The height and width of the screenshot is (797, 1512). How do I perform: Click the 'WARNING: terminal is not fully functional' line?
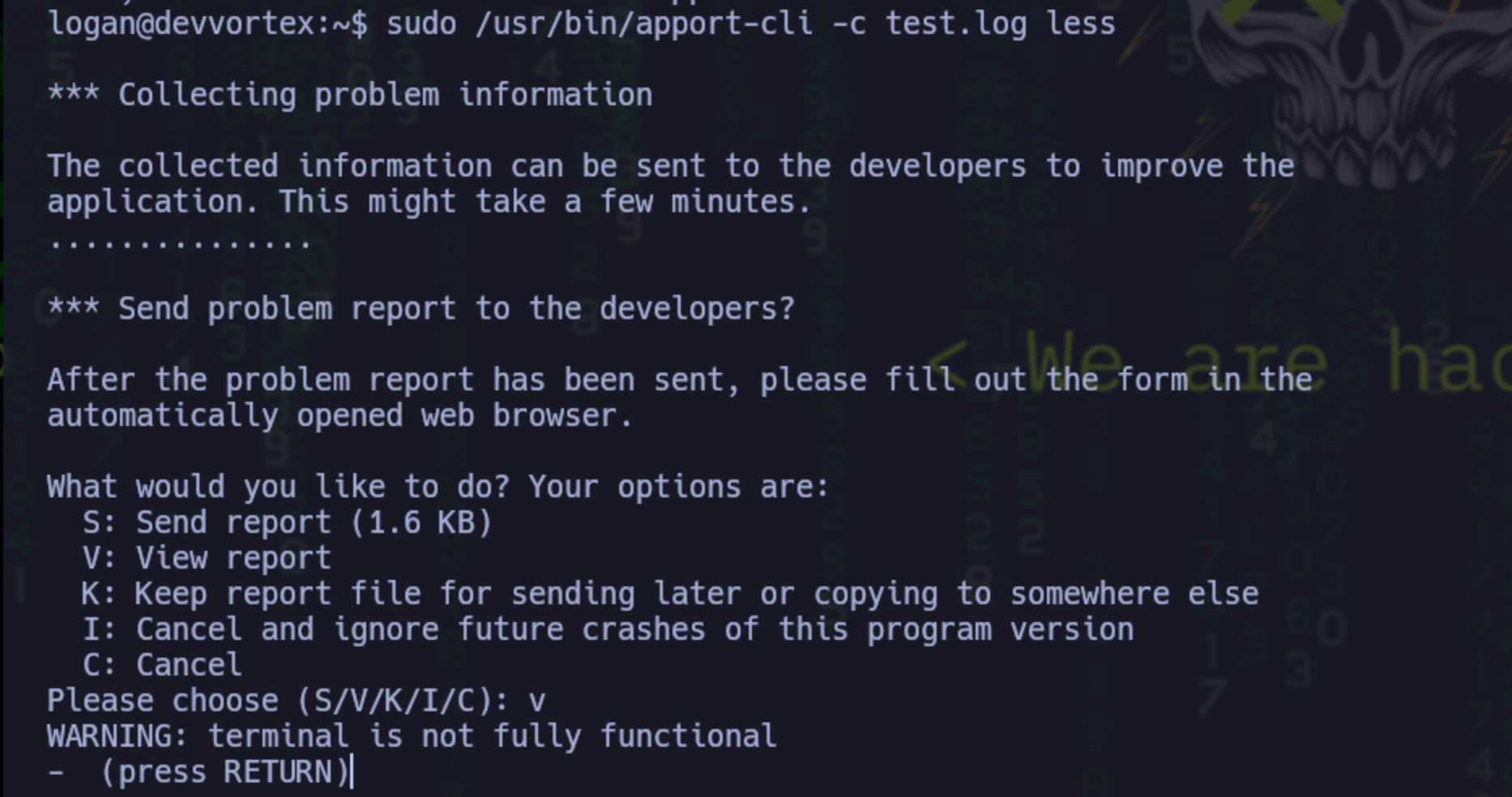pos(412,736)
